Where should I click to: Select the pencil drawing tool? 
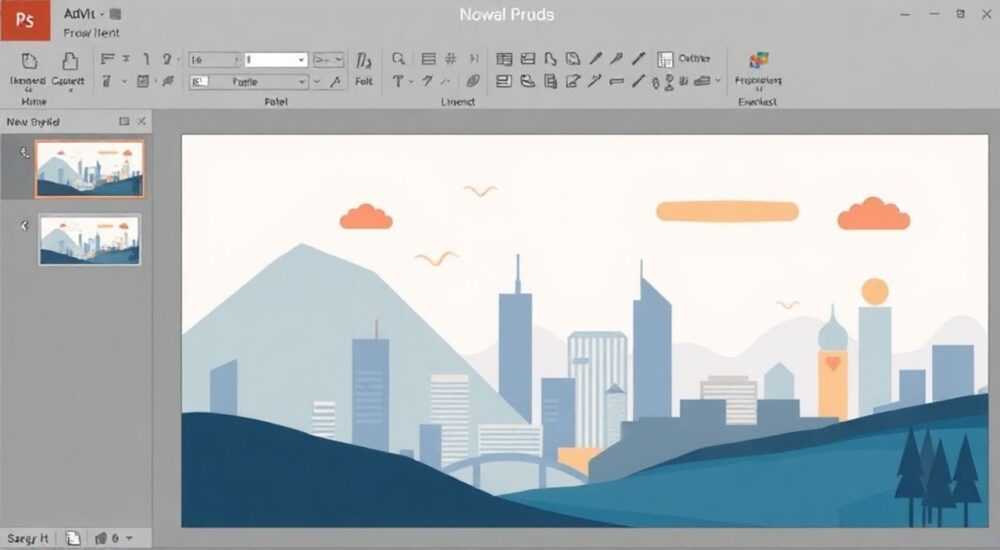(x=596, y=59)
